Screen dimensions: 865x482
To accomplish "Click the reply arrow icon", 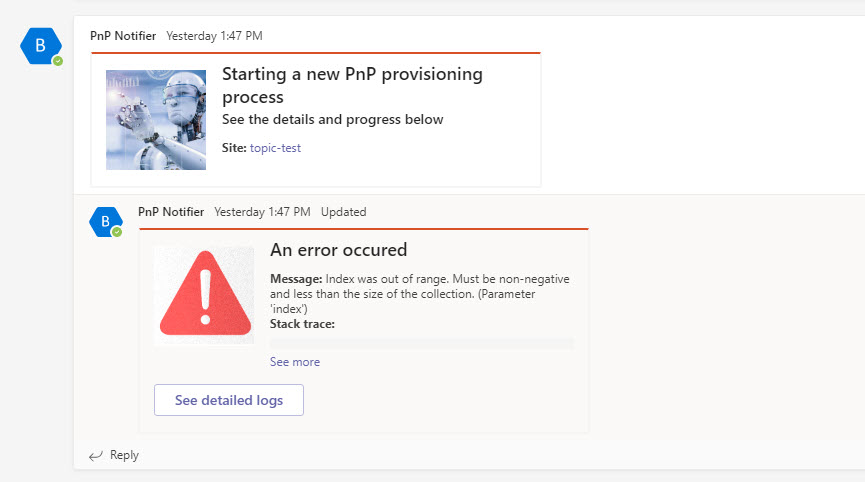I will point(96,455).
